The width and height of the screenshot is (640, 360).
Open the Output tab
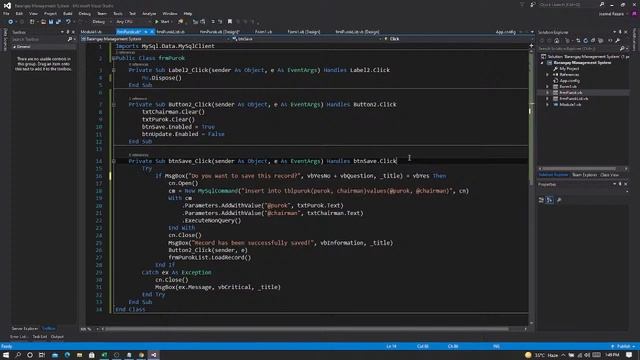point(57,337)
